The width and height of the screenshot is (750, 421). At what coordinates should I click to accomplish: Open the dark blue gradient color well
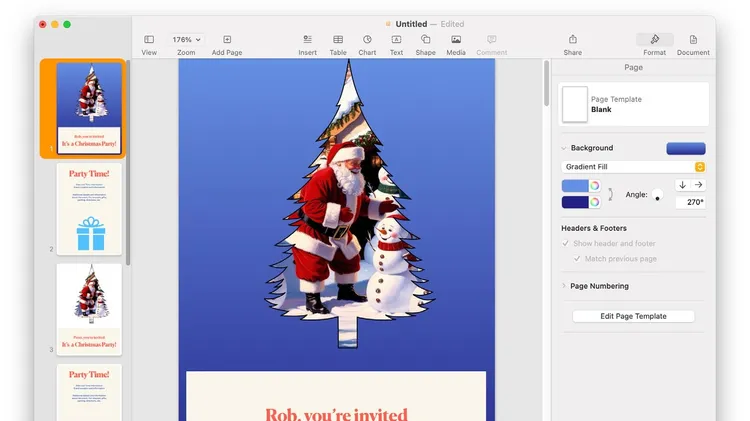575,202
